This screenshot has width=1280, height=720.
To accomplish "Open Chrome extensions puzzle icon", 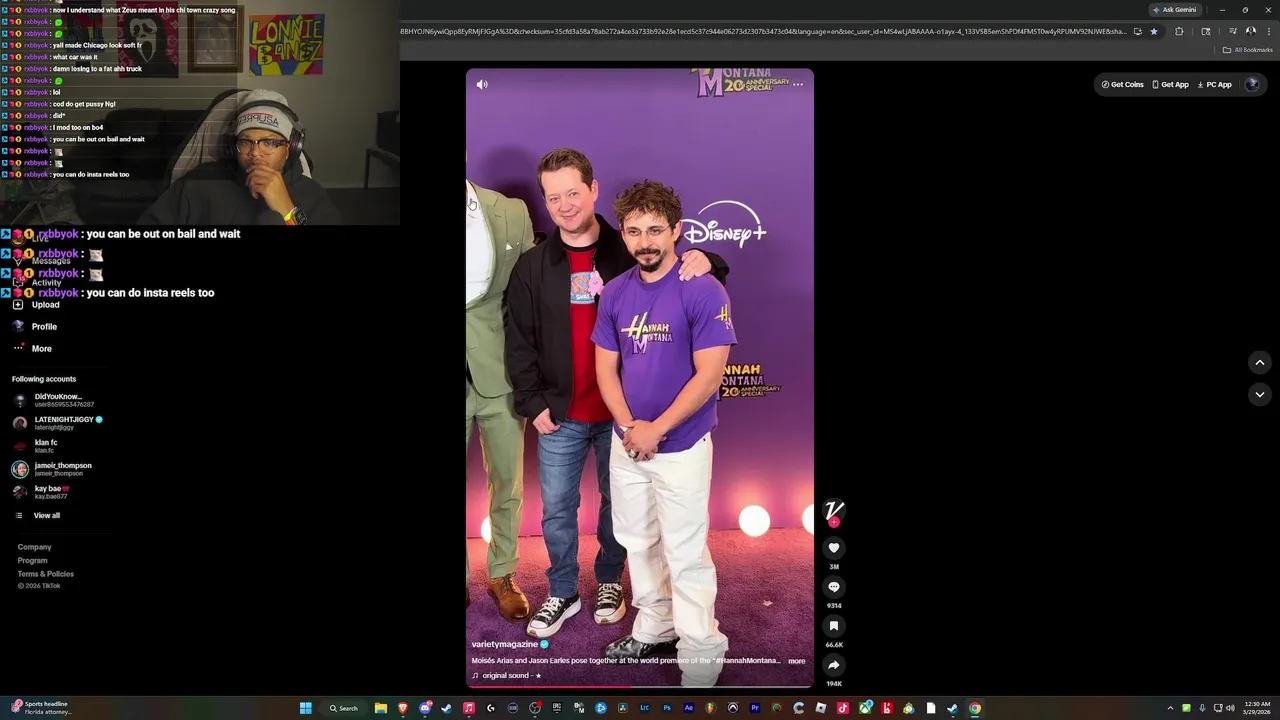I will [x=1179, y=31].
